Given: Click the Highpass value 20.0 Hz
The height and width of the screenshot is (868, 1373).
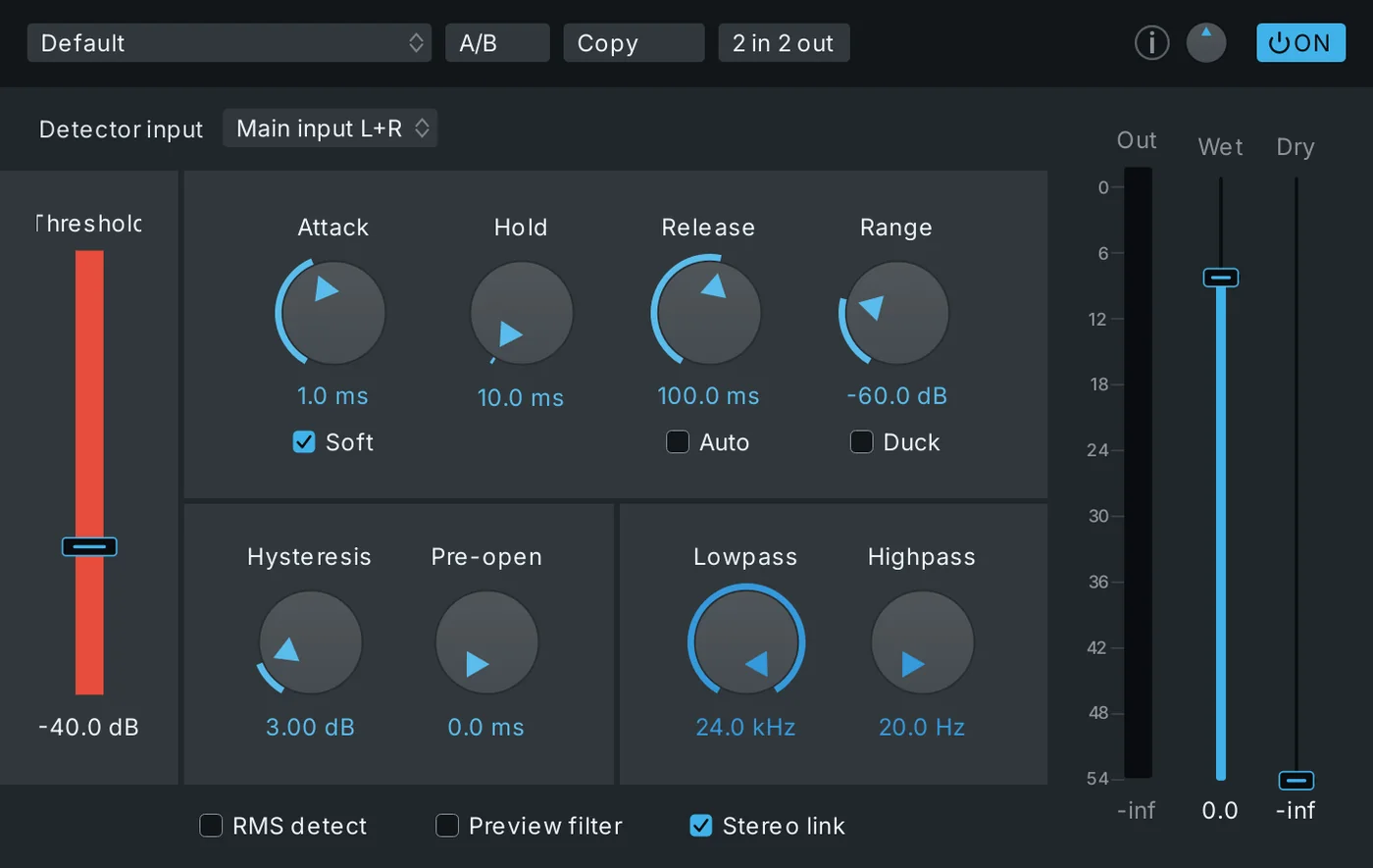Looking at the screenshot, I should pos(922,728).
